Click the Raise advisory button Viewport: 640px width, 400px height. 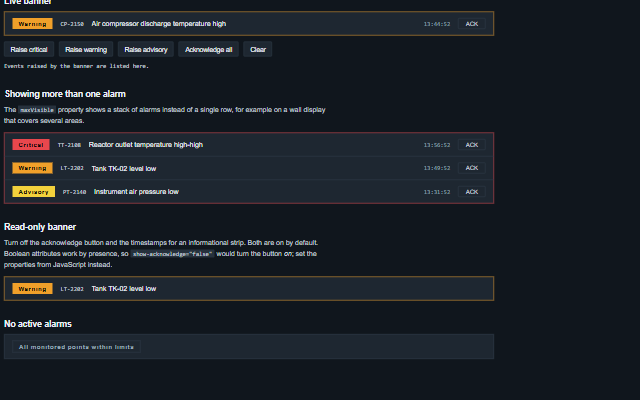[146, 49]
